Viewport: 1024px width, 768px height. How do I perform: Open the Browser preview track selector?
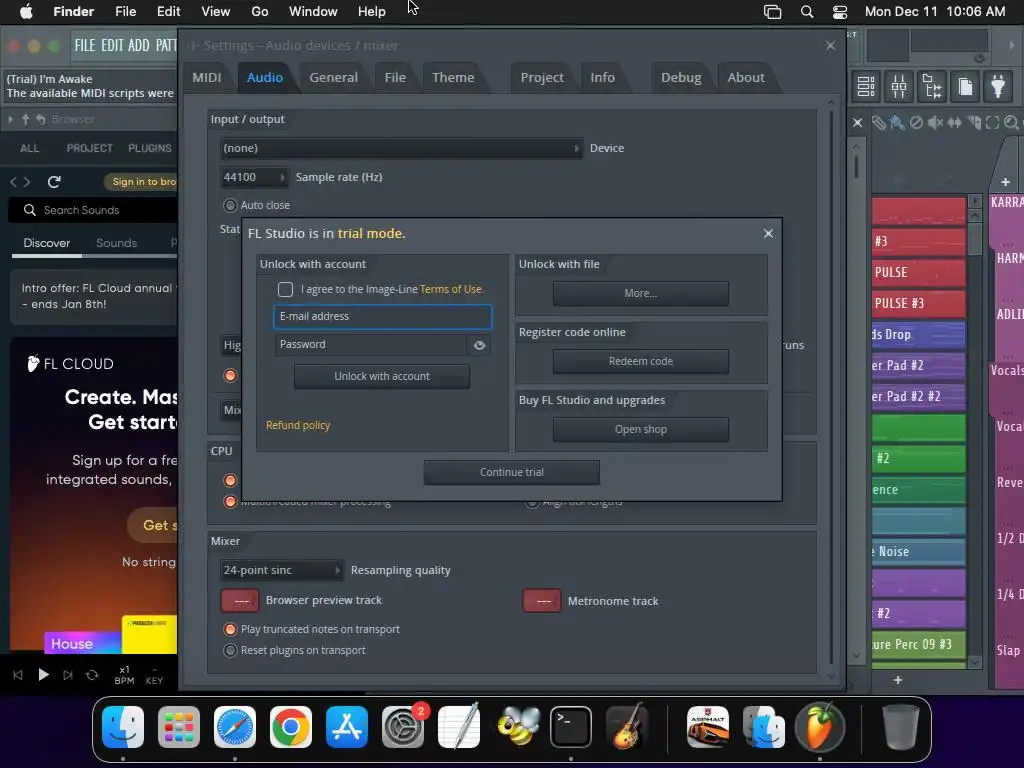240,600
